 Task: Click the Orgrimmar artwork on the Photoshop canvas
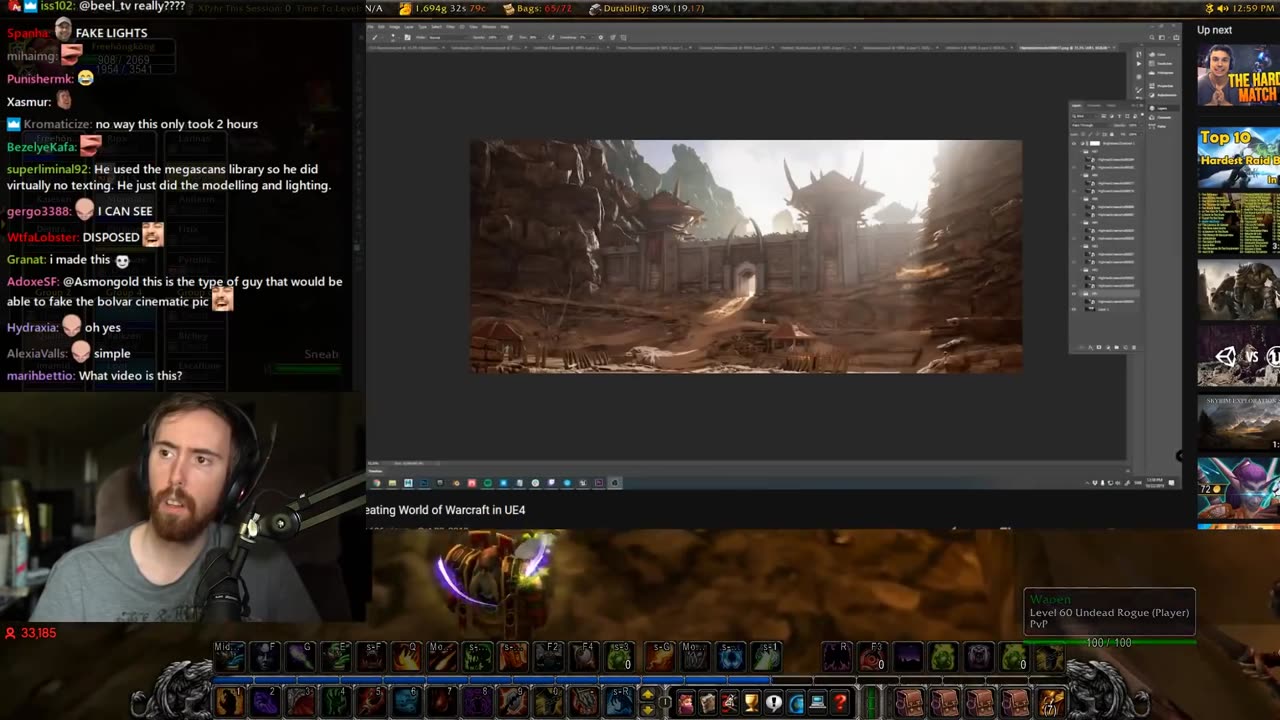click(x=746, y=256)
